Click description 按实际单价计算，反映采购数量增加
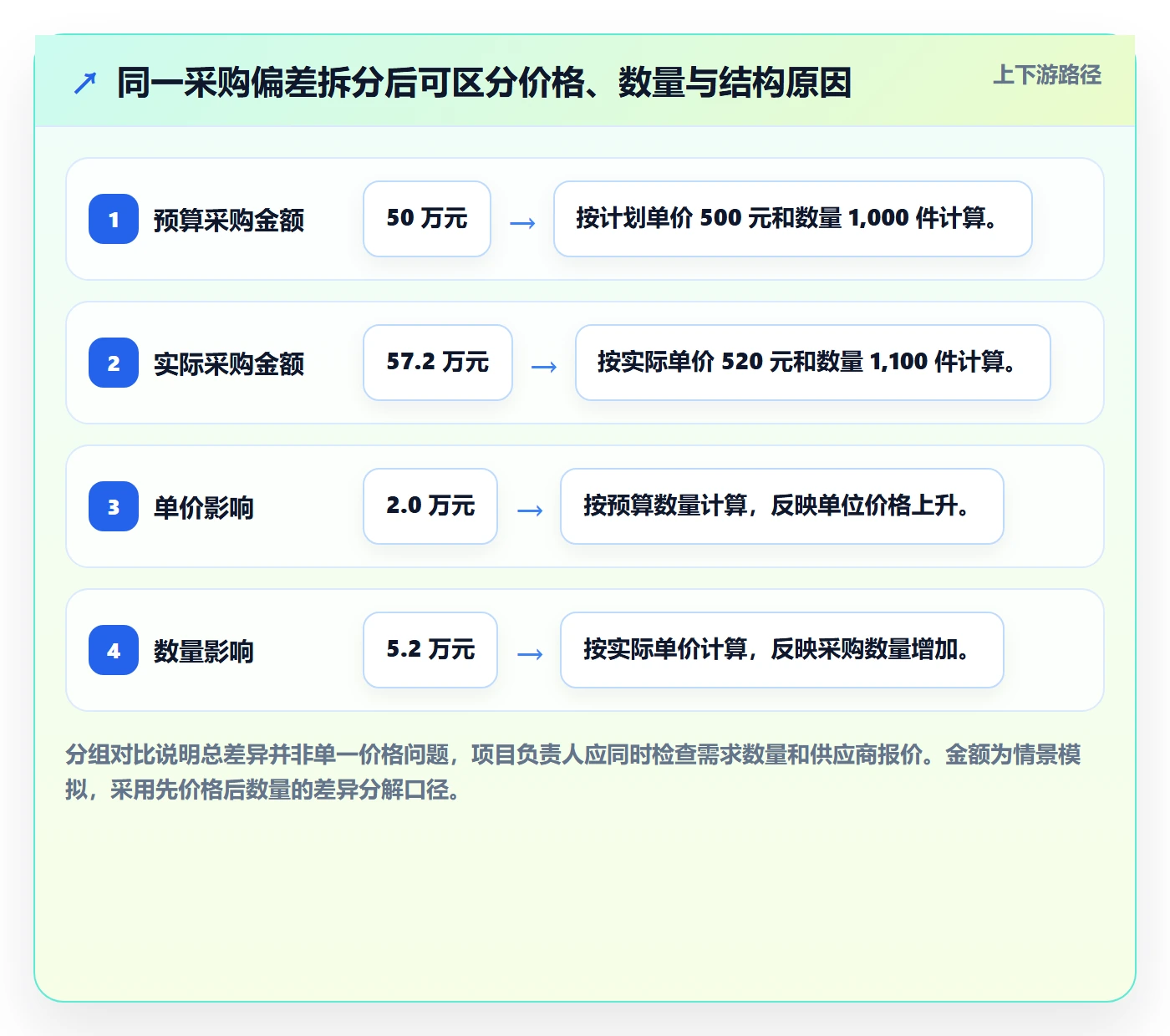Viewport: 1170px width, 1036px height. [782, 650]
